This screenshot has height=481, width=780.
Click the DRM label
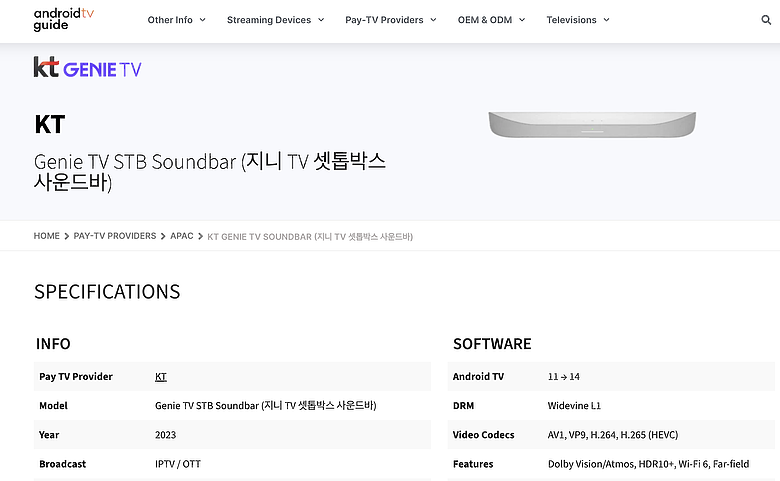coord(463,405)
